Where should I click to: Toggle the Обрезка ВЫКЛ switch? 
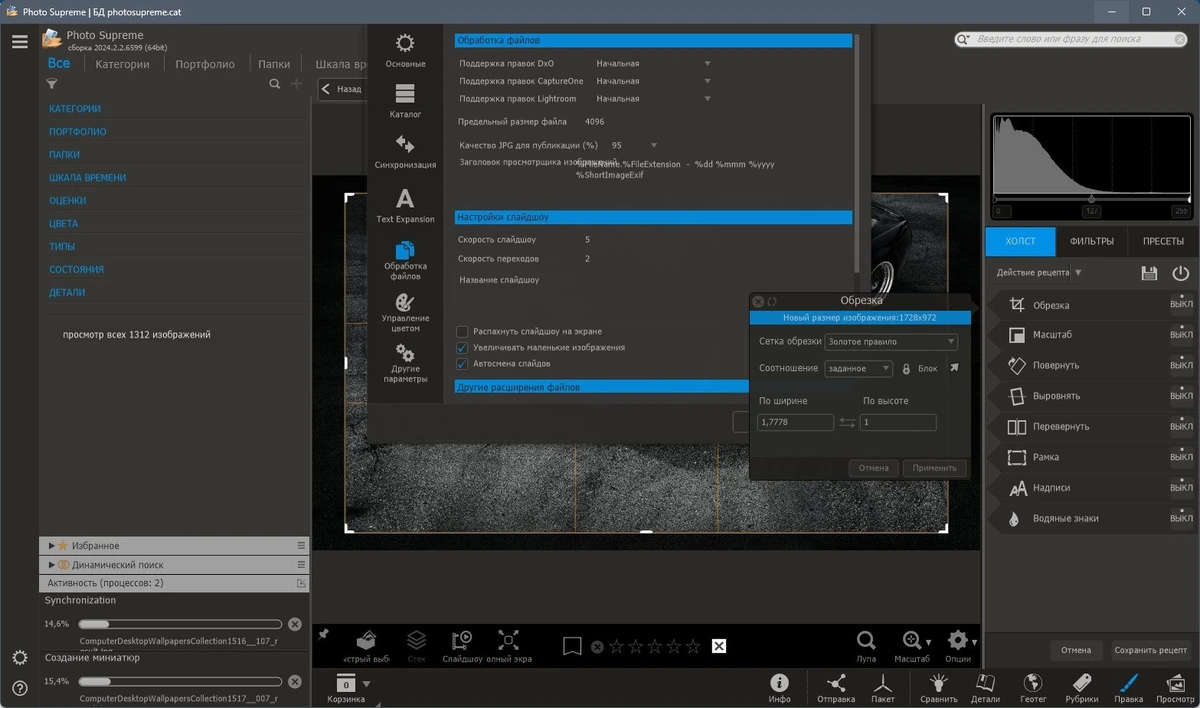[1181, 305]
